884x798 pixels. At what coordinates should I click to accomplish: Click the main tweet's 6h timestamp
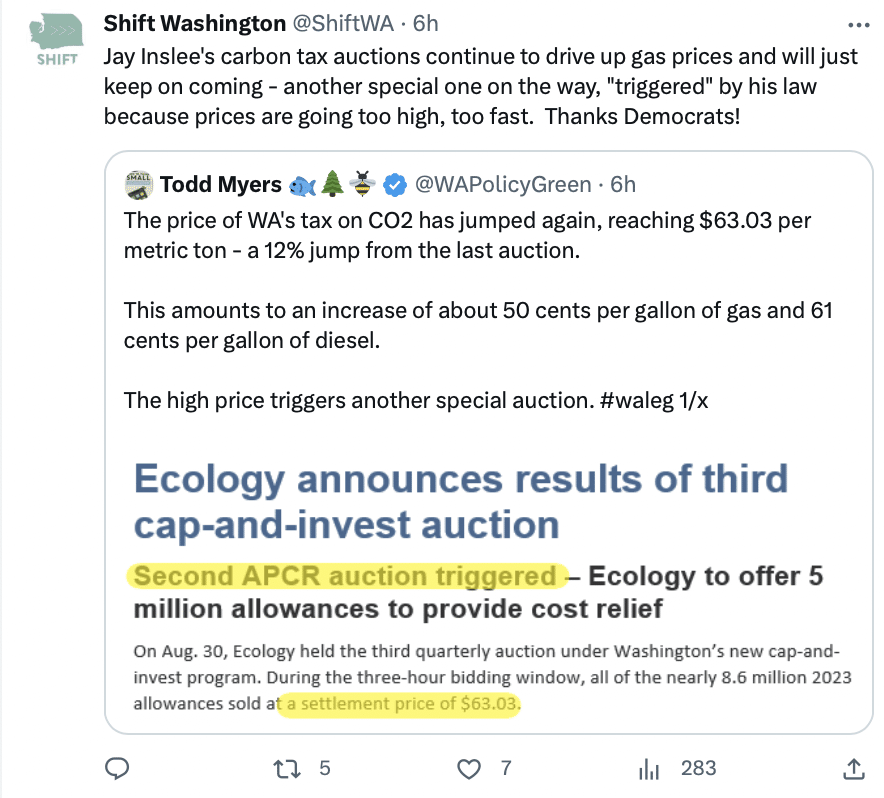click(x=426, y=22)
